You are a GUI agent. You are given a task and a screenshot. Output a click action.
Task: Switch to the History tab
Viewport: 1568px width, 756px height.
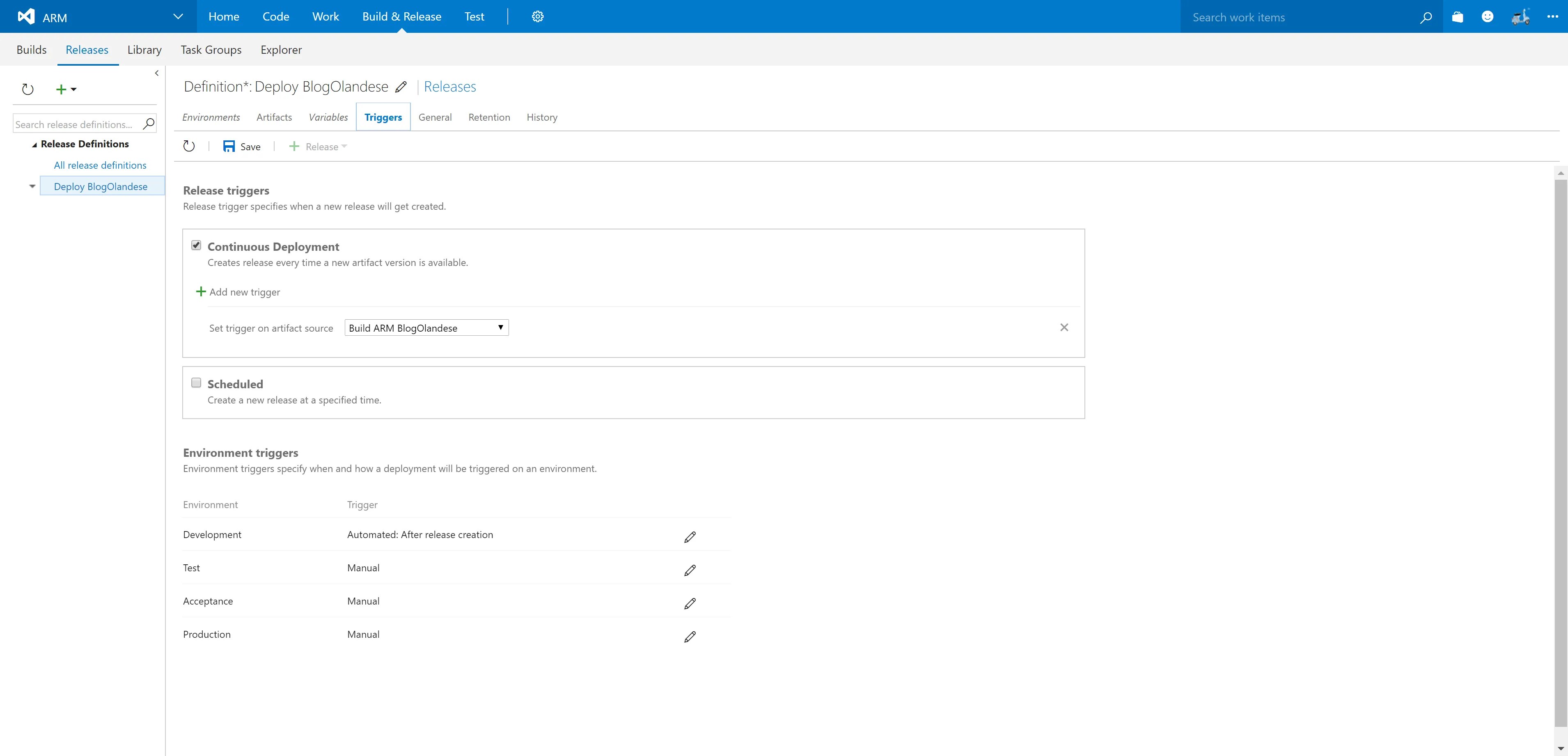(x=542, y=117)
